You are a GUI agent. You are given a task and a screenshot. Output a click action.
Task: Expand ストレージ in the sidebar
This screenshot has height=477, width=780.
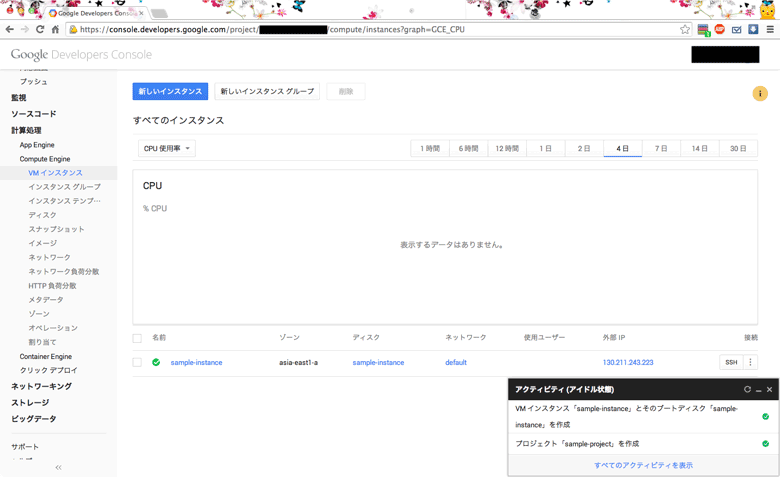30,402
